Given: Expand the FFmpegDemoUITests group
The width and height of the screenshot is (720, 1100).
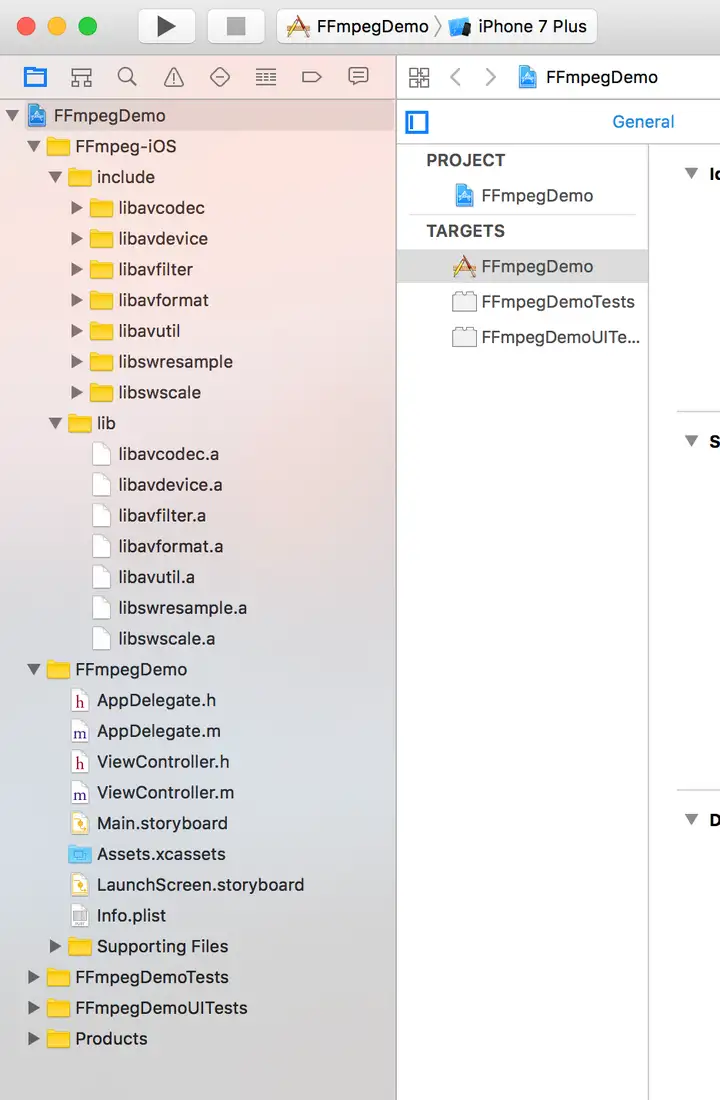Looking at the screenshot, I should tap(34, 1008).
